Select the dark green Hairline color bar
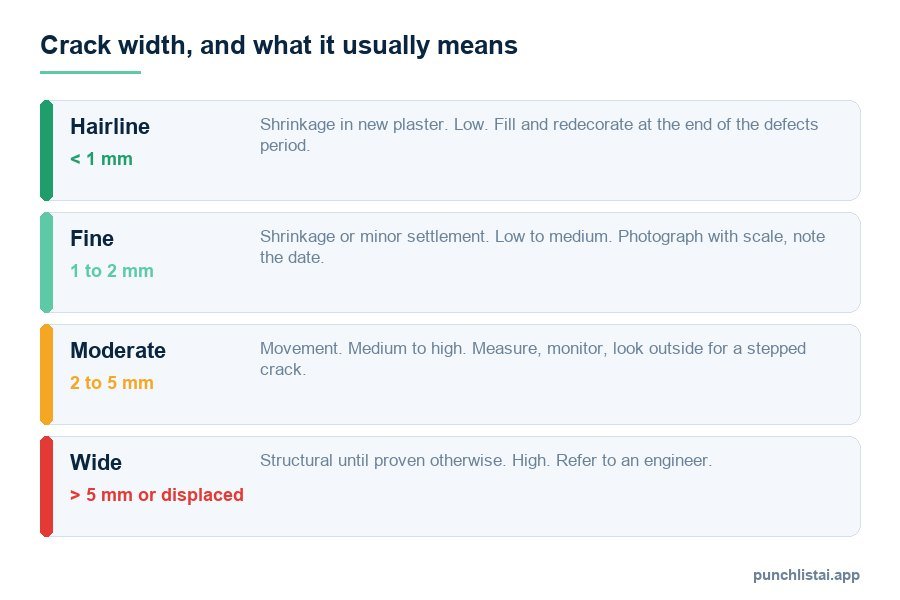This screenshot has width=900, height=600. coord(46,150)
